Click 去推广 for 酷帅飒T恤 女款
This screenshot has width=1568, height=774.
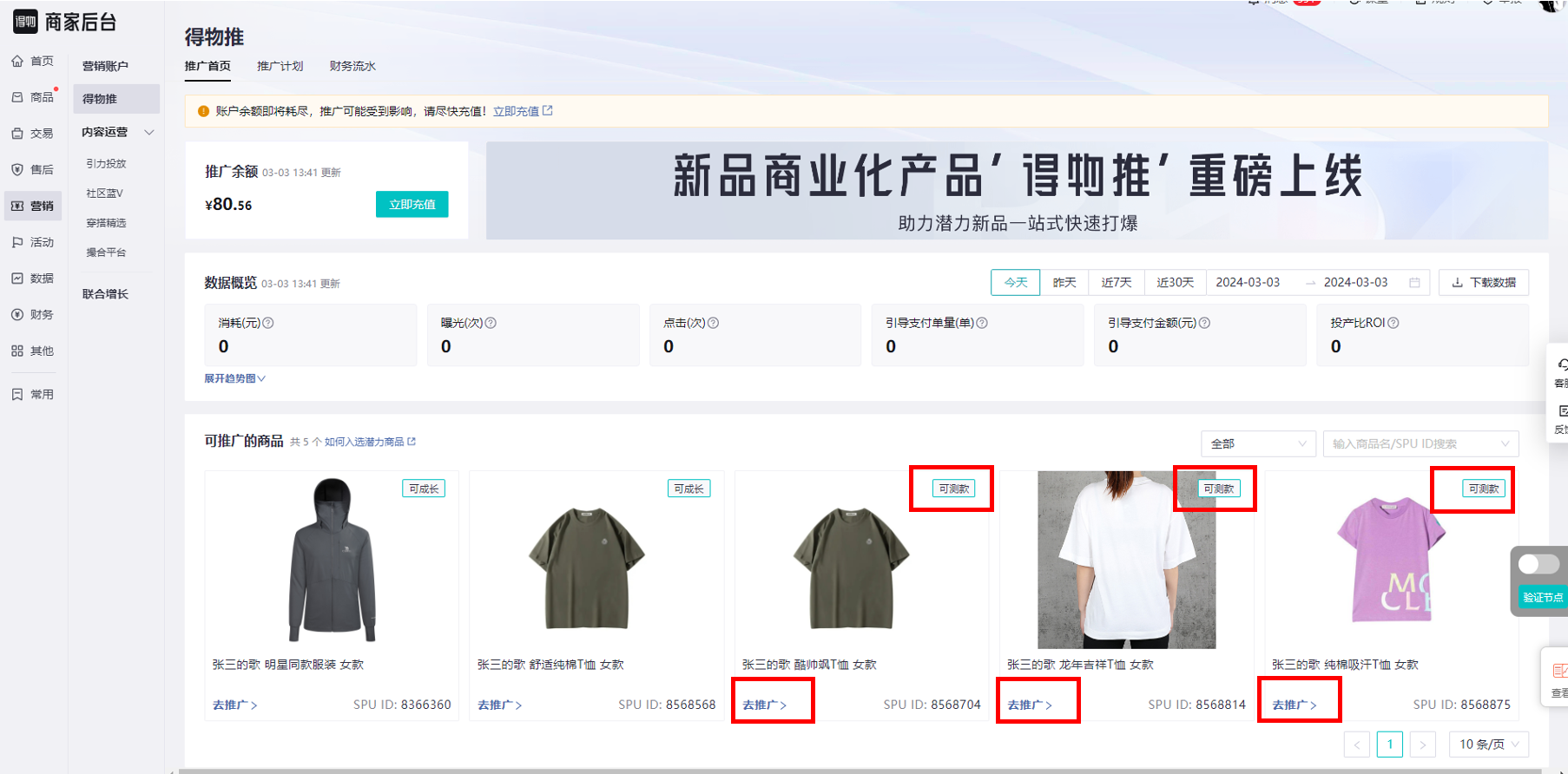[764, 705]
